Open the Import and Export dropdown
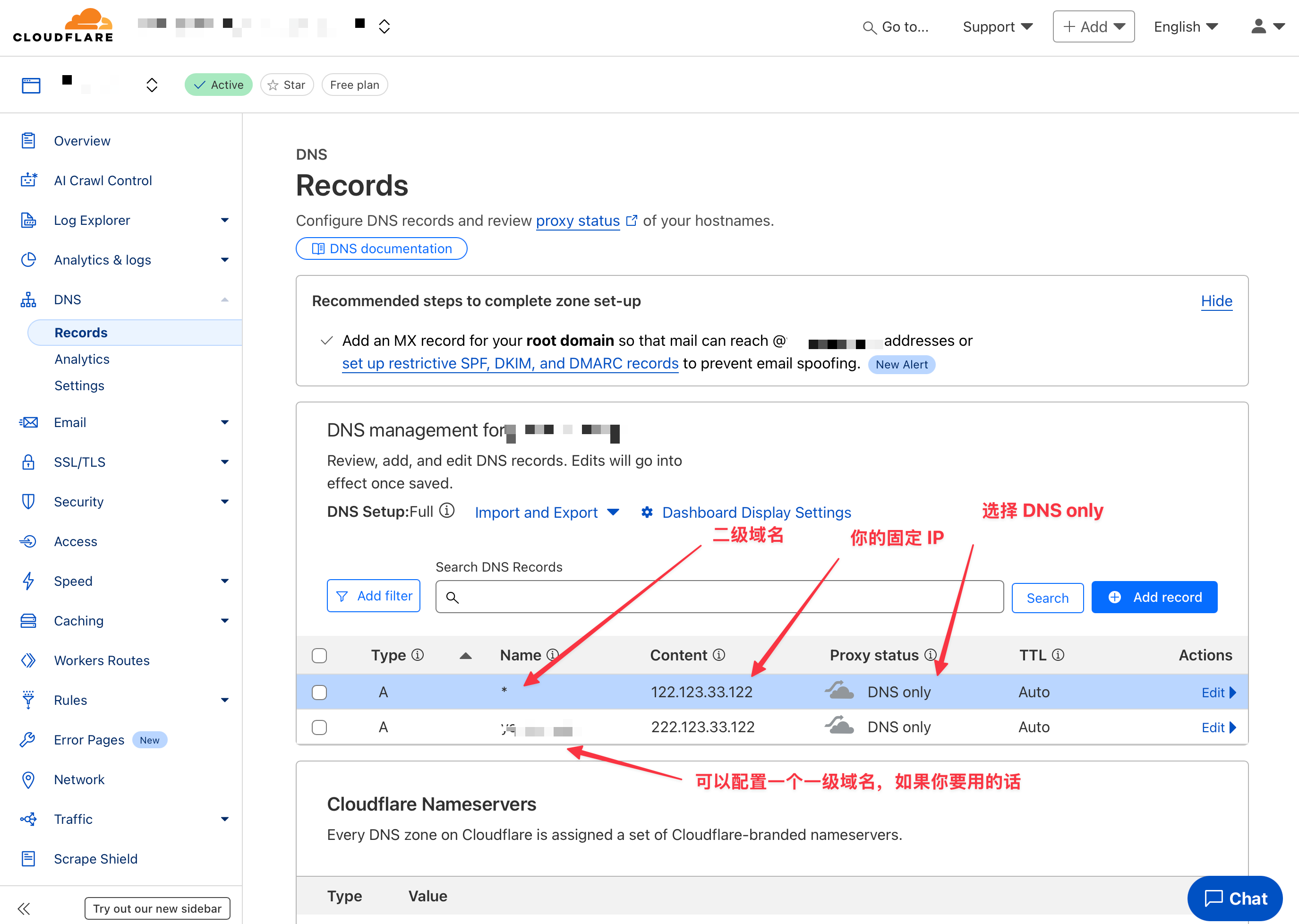Screen dimensions: 1299x924 point(546,512)
